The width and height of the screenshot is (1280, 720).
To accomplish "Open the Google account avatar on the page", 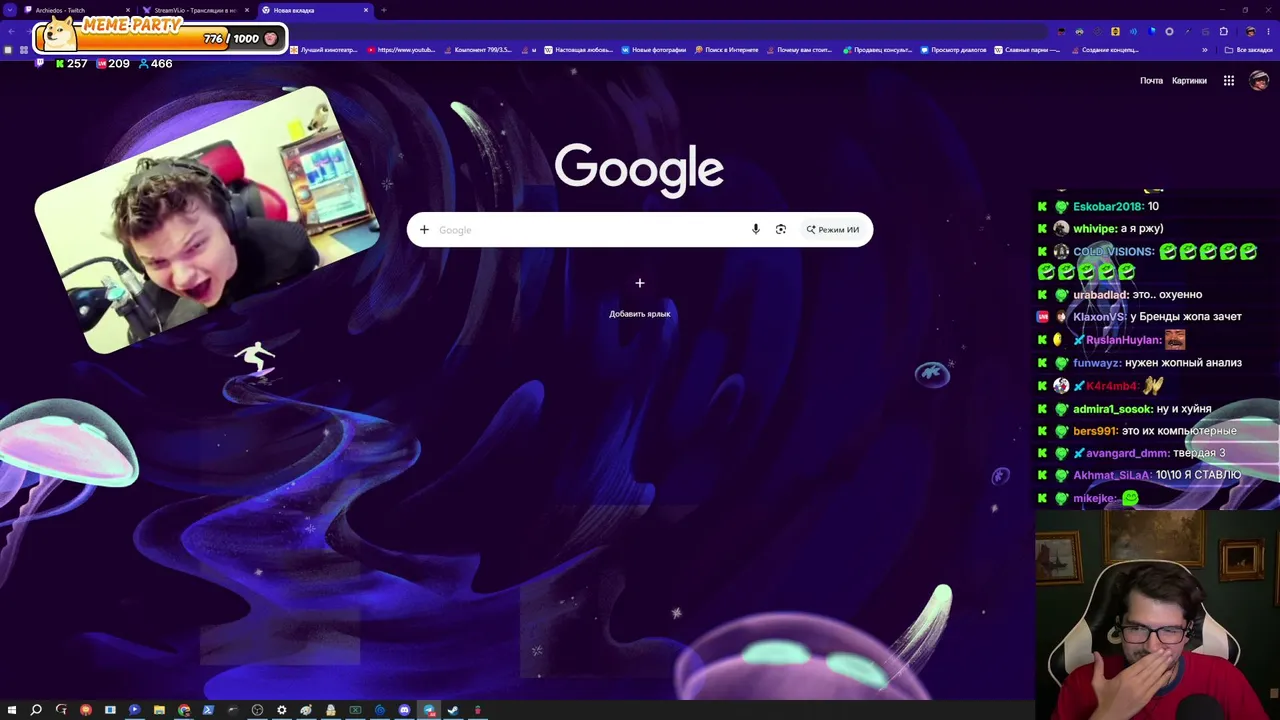I will [1259, 81].
